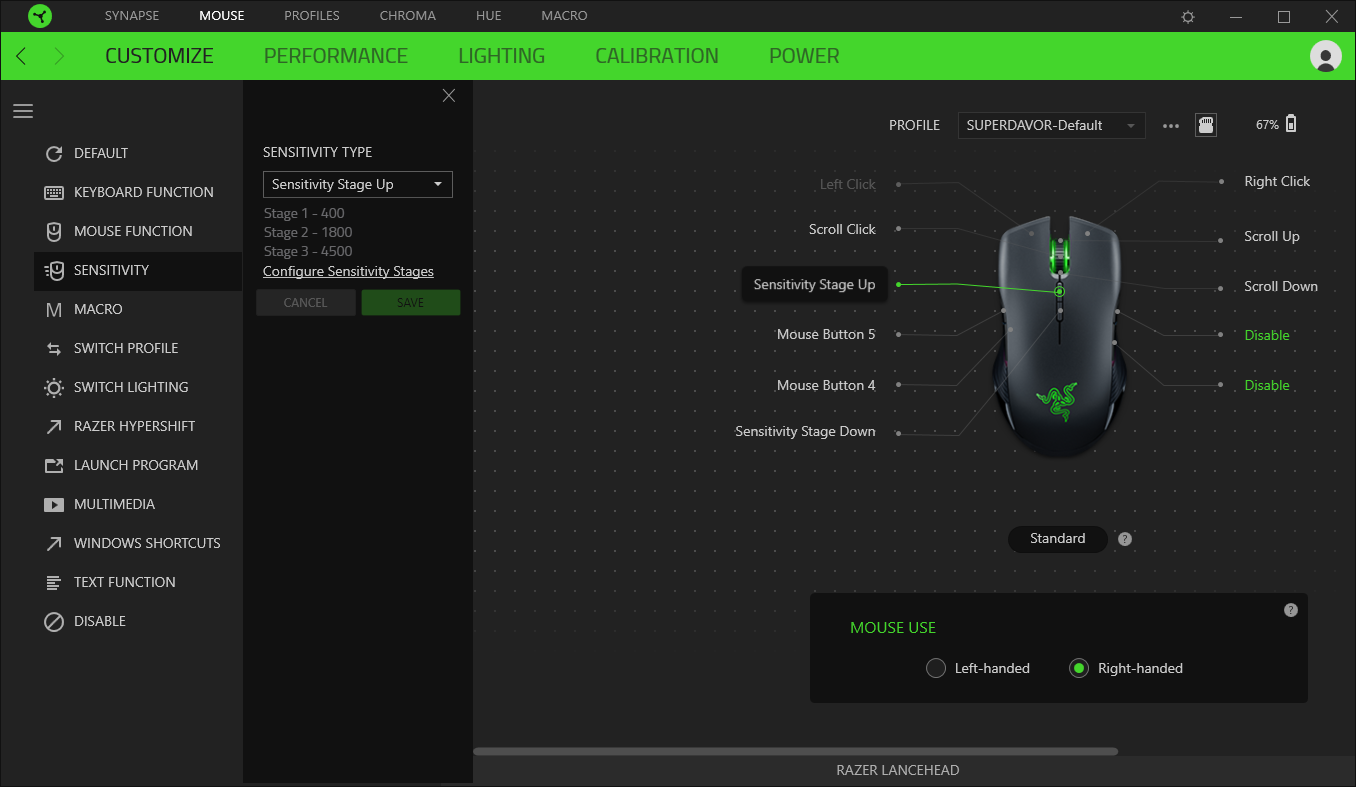Open the user account avatar
Image resolution: width=1356 pixels, height=787 pixels.
(x=1326, y=56)
